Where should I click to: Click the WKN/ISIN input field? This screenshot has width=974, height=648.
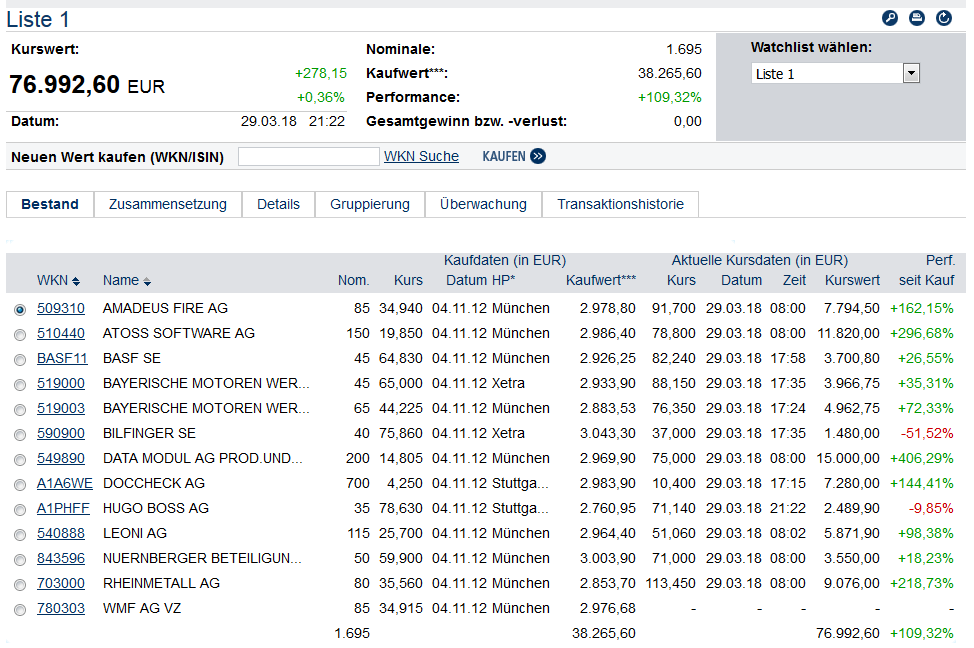coord(309,156)
